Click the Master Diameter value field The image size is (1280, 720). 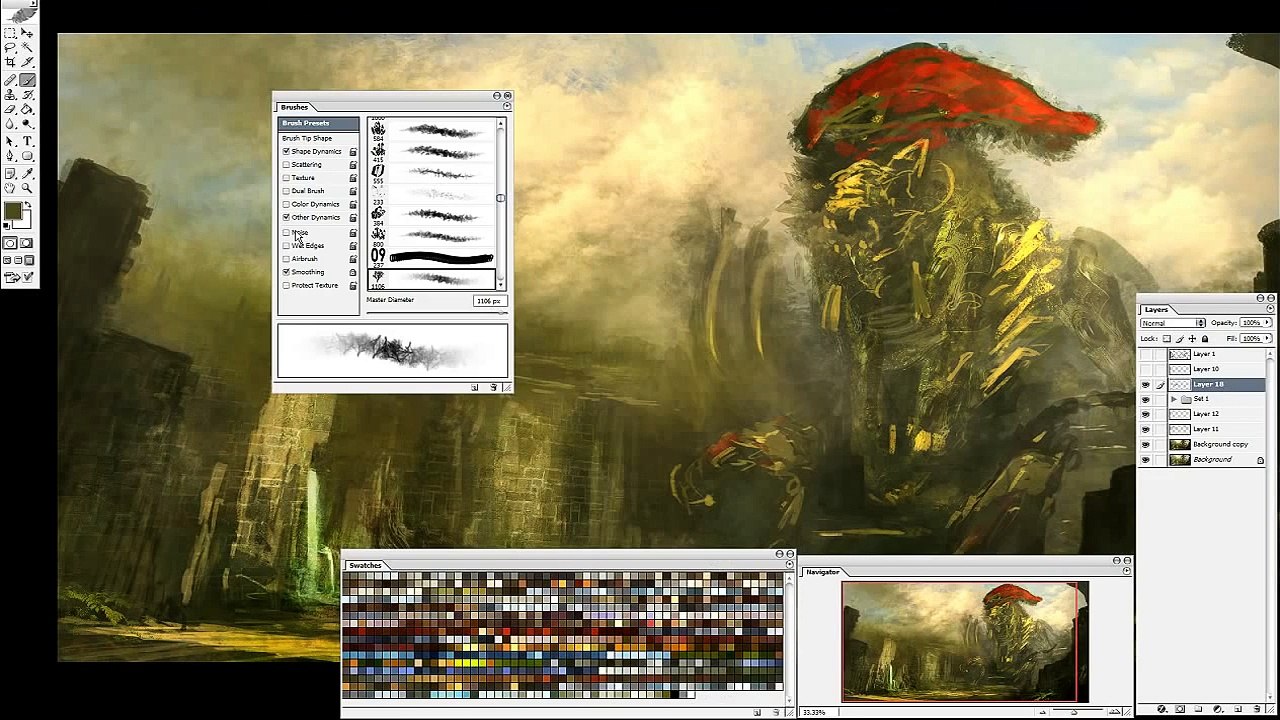[x=489, y=301]
